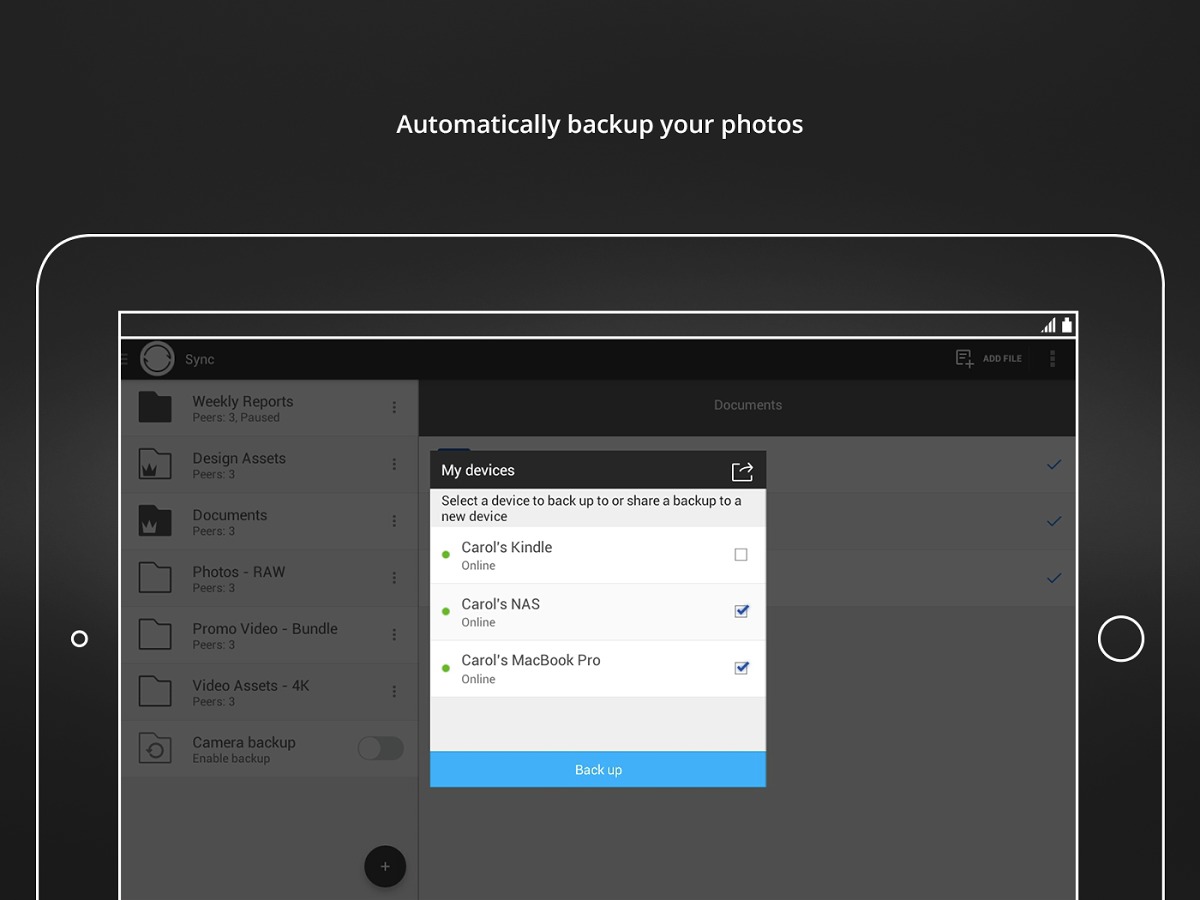Screen dimensions: 1200x900
Task: Click the Design Assets crown folder icon
Action: pyautogui.click(x=155, y=465)
